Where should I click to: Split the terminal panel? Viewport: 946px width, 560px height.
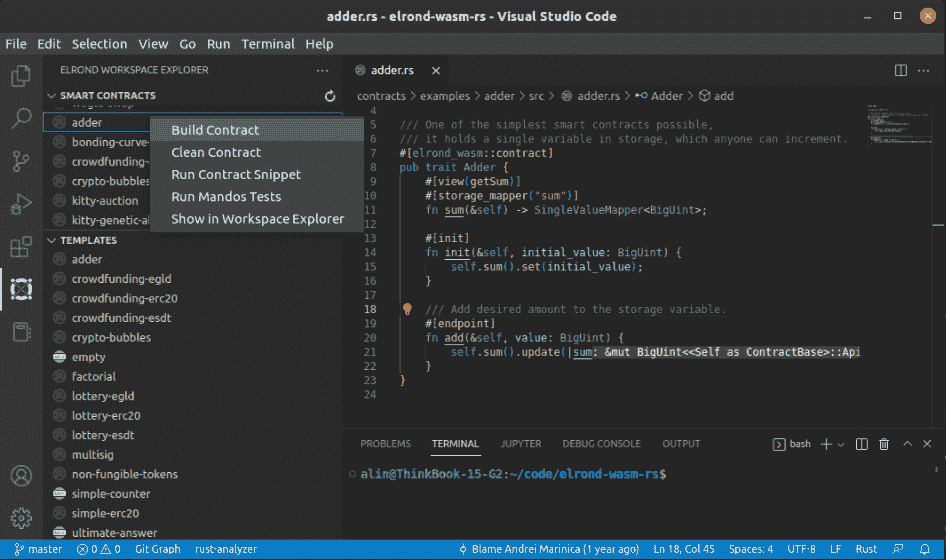[862, 444]
